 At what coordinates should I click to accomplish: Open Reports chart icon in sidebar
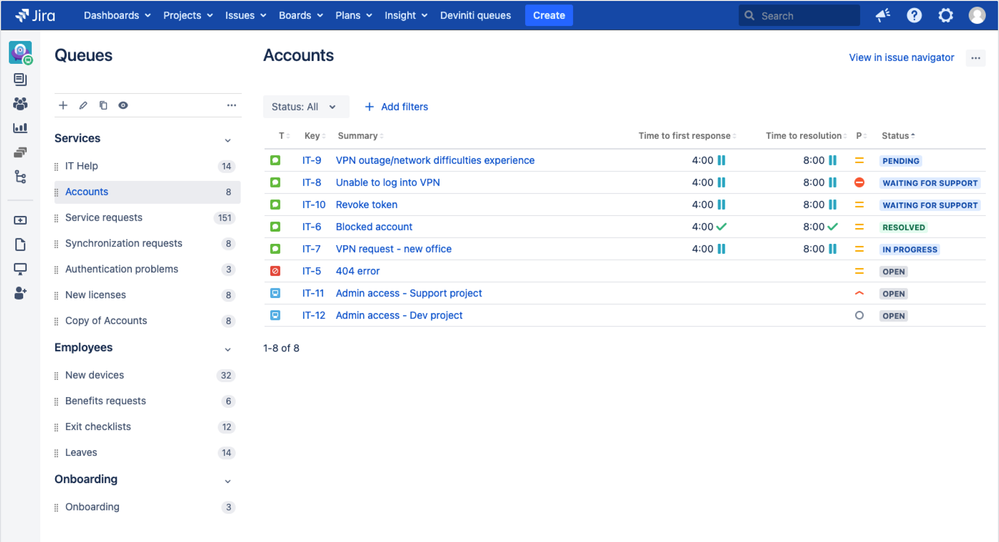(20, 128)
